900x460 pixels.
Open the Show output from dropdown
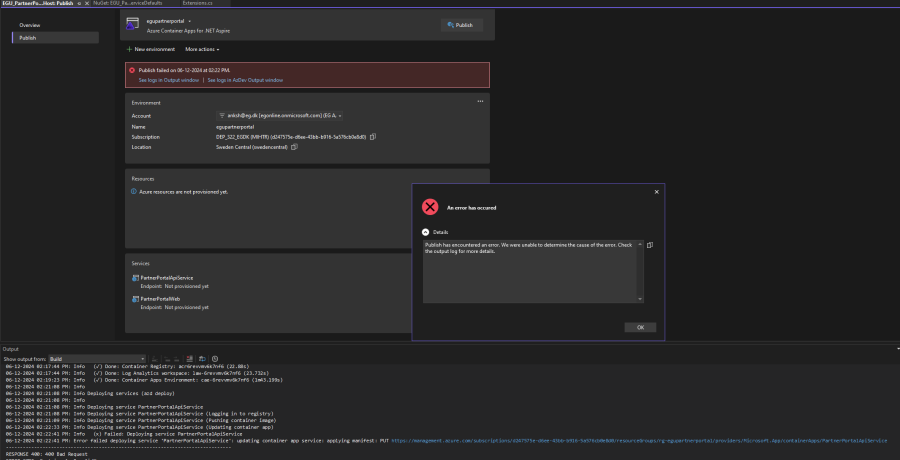[98, 359]
